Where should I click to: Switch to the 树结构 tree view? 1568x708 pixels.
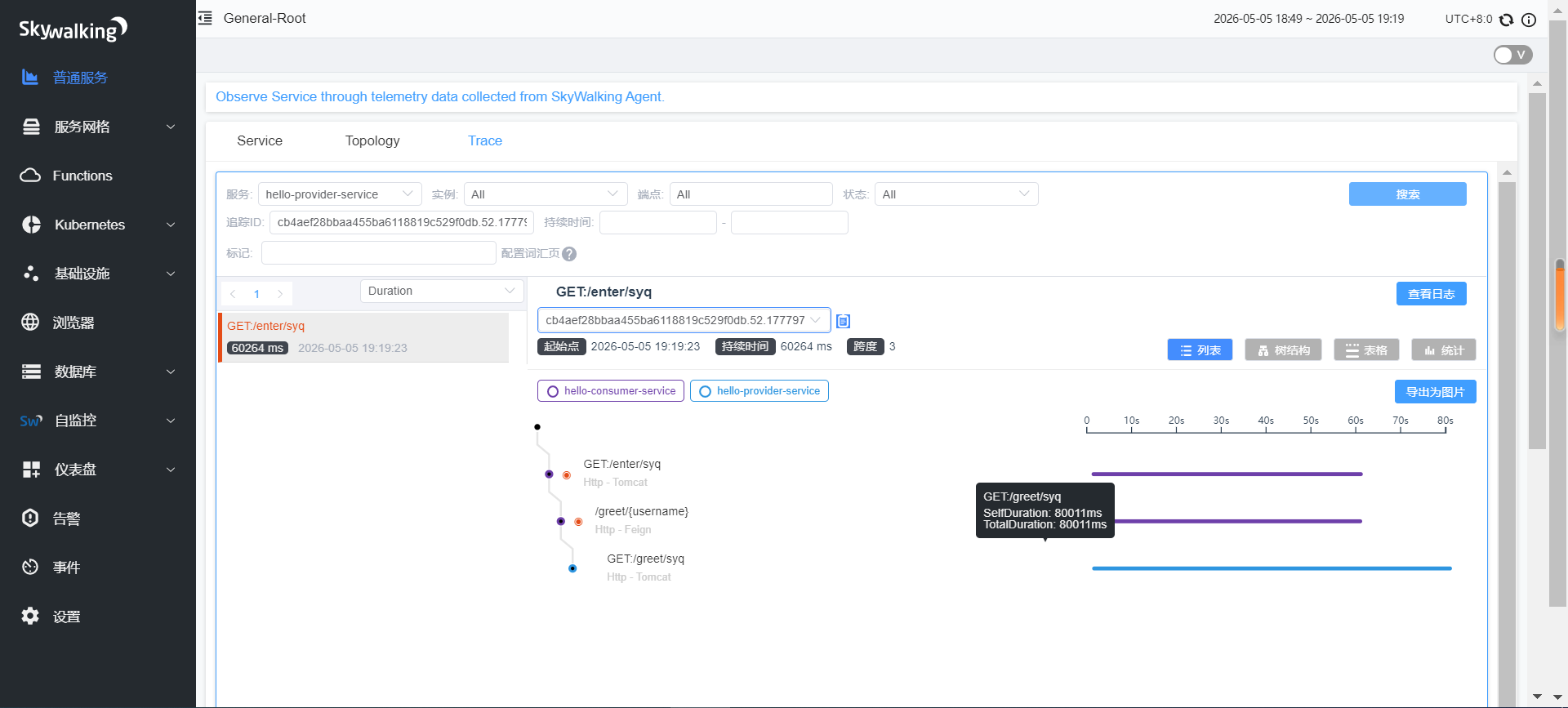[x=1283, y=350]
